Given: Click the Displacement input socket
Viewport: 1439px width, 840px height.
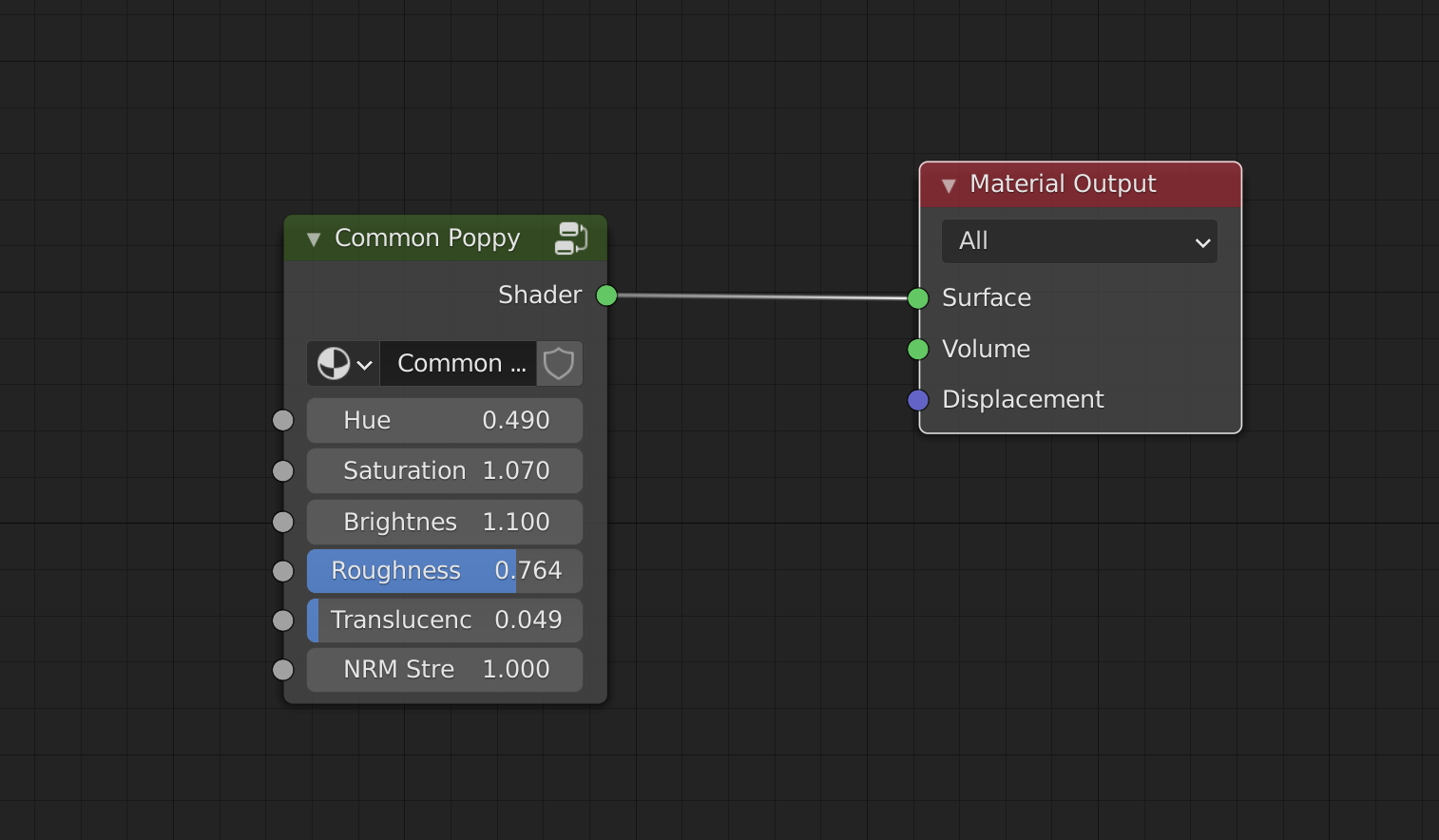Looking at the screenshot, I should point(918,400).
